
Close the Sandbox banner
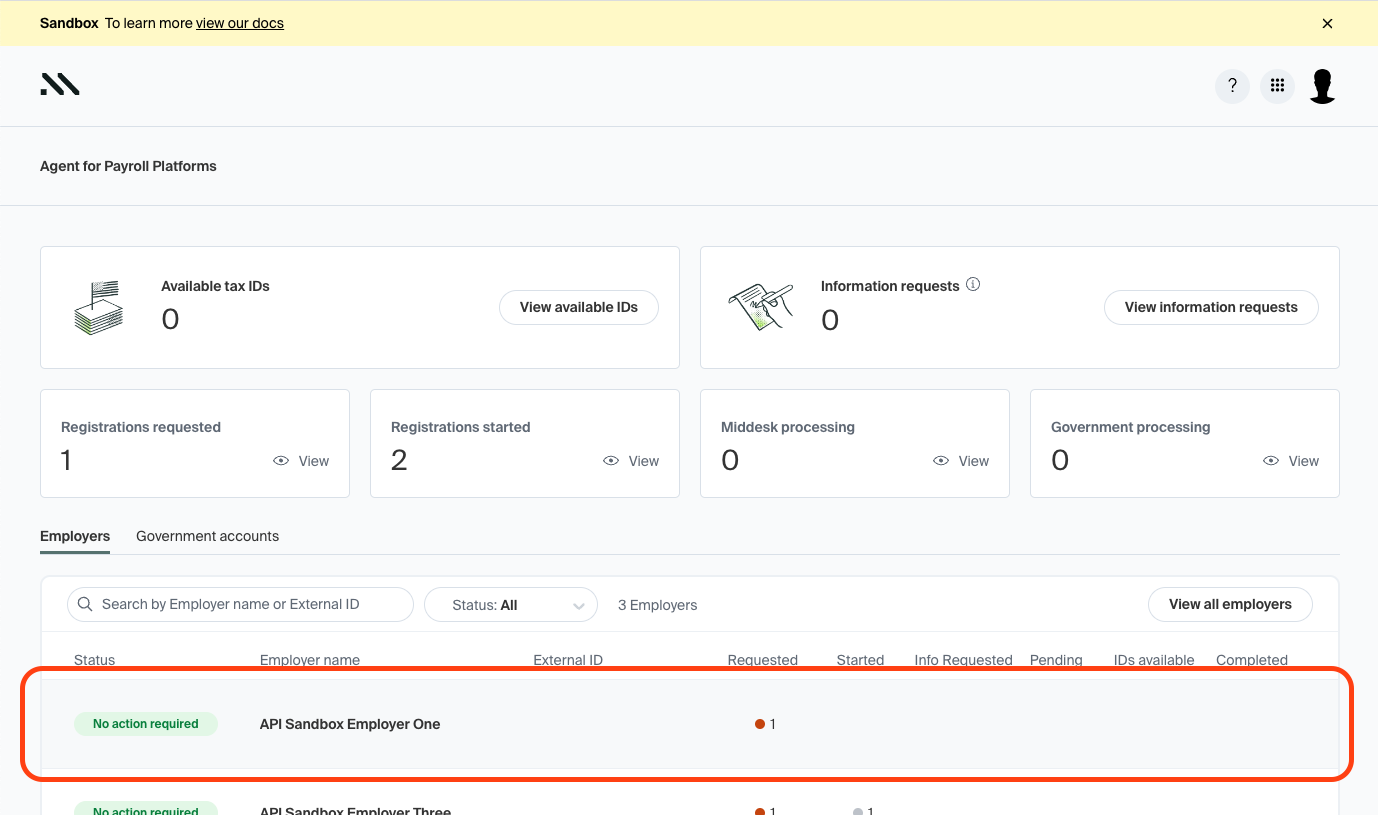[x=1327, y=23]
